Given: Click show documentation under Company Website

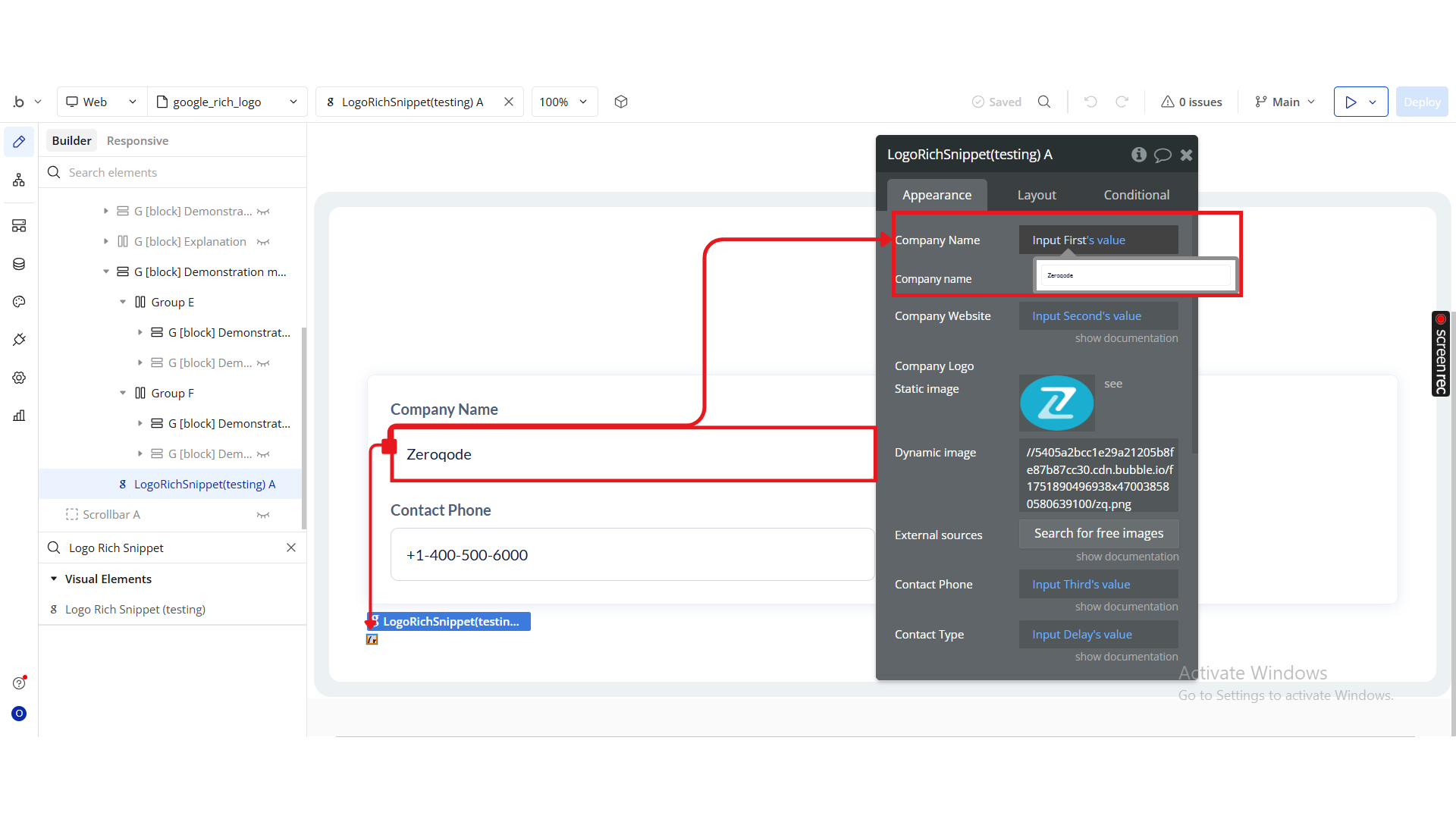Looking at the screenshot, I should coord(1126,338).
